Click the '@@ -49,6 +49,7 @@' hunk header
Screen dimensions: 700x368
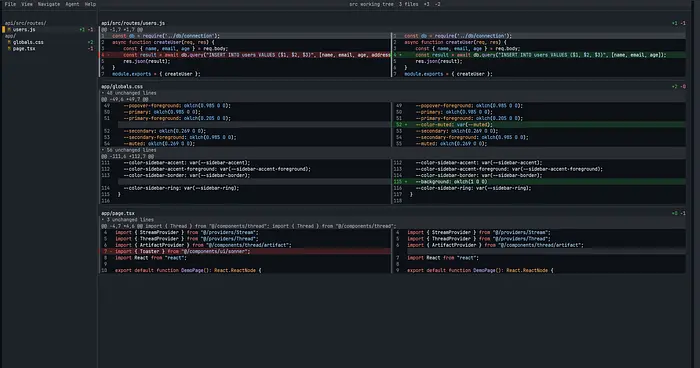pos(125,99)
